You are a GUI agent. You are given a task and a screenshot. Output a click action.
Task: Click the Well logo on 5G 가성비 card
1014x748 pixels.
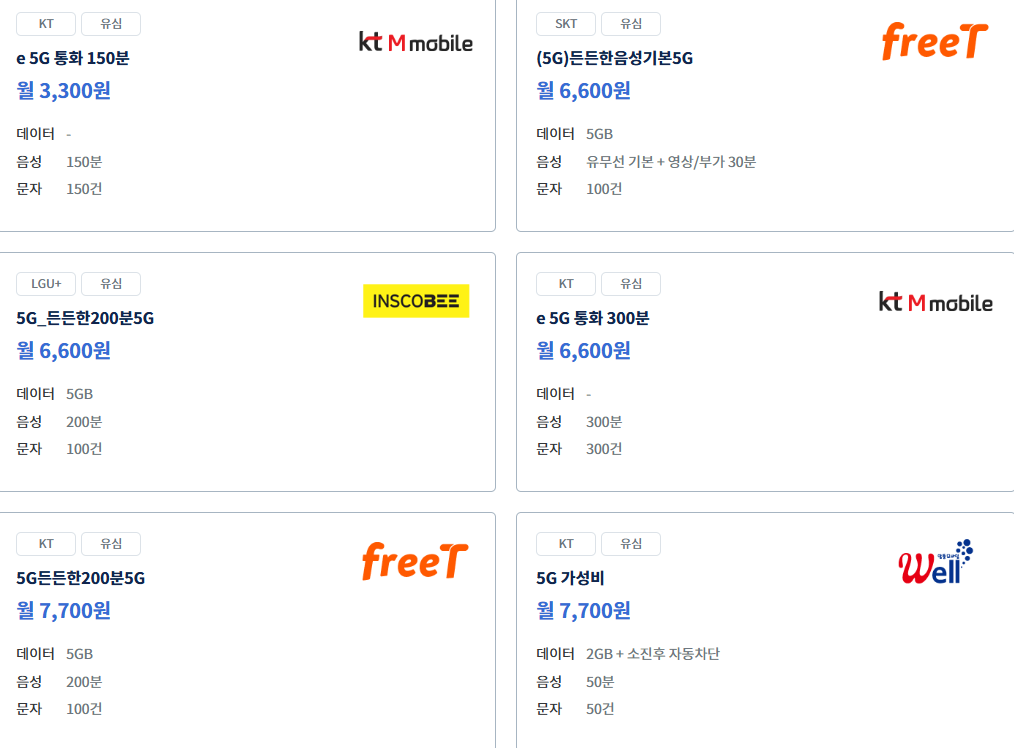[936, 560]
